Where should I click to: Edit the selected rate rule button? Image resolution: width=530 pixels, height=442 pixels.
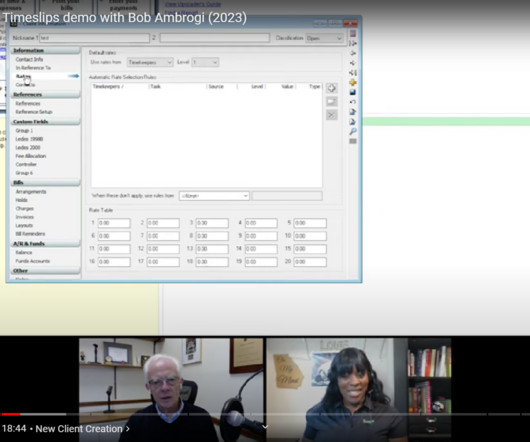point(332,101)
